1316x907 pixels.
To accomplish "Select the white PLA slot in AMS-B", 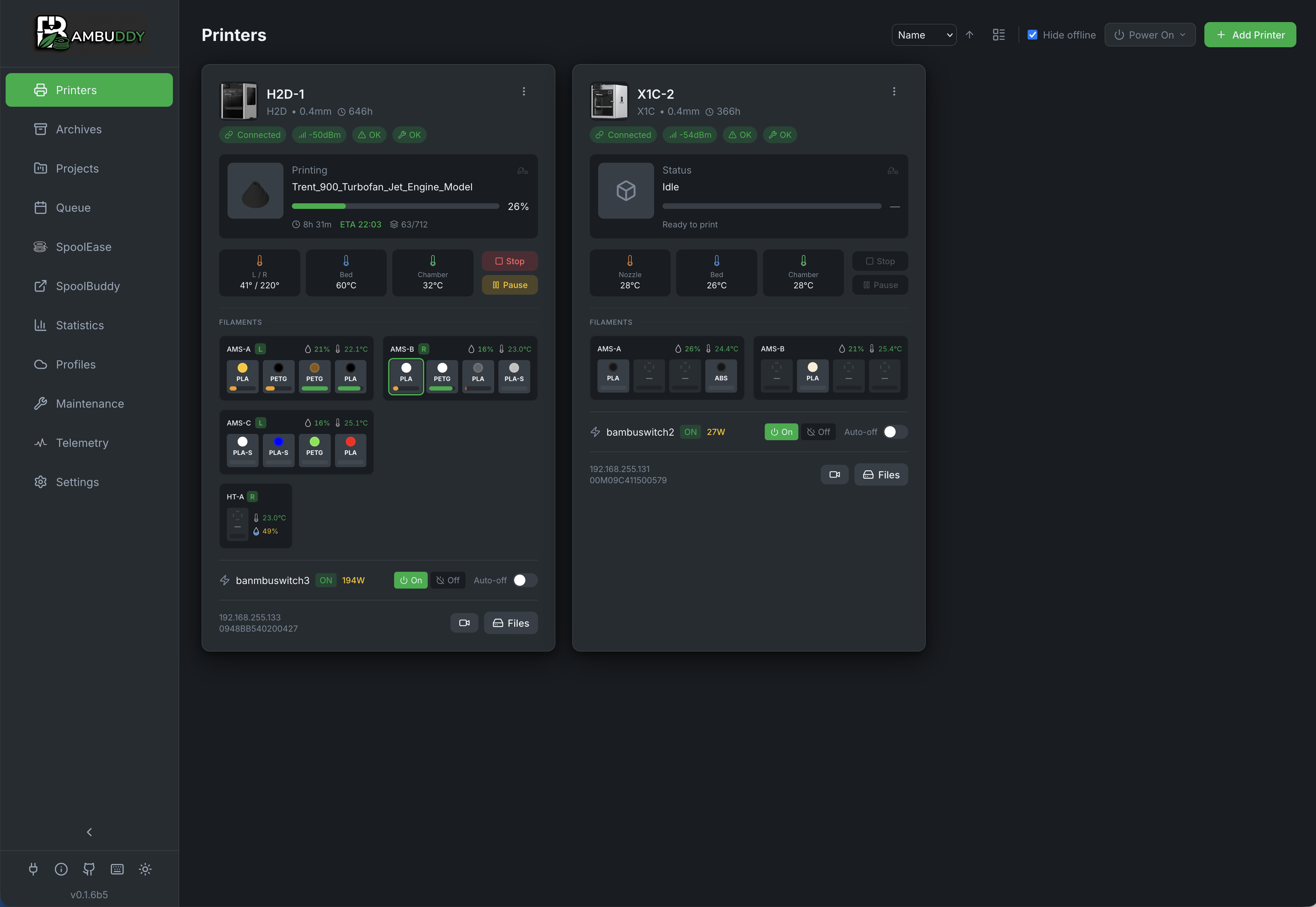I will click(x=406, y=376).
